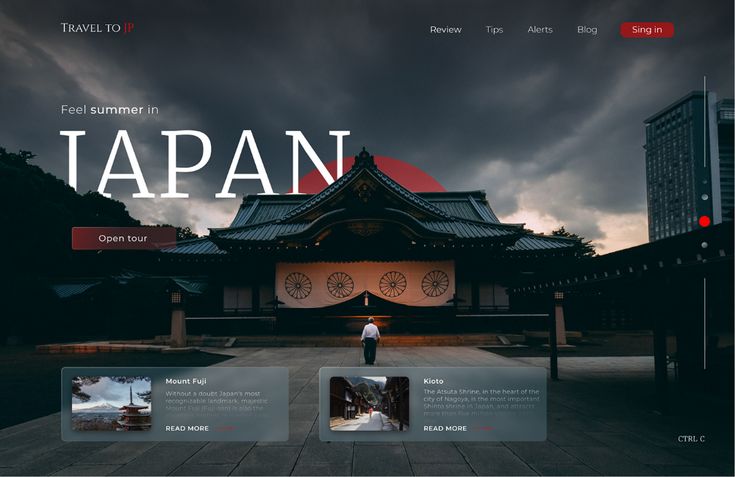Select the white dot below the red indicator
The height and width of the screenshot is (477, 735).
[704, 245]
